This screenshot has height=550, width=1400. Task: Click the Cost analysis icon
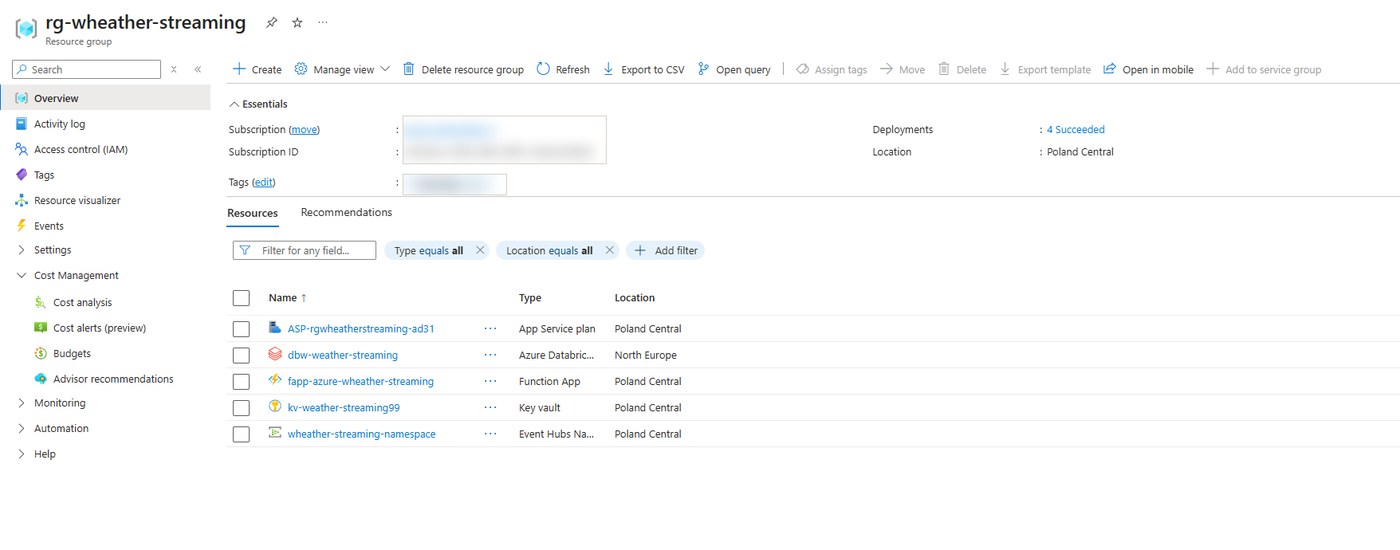click(x=41, y=302)
